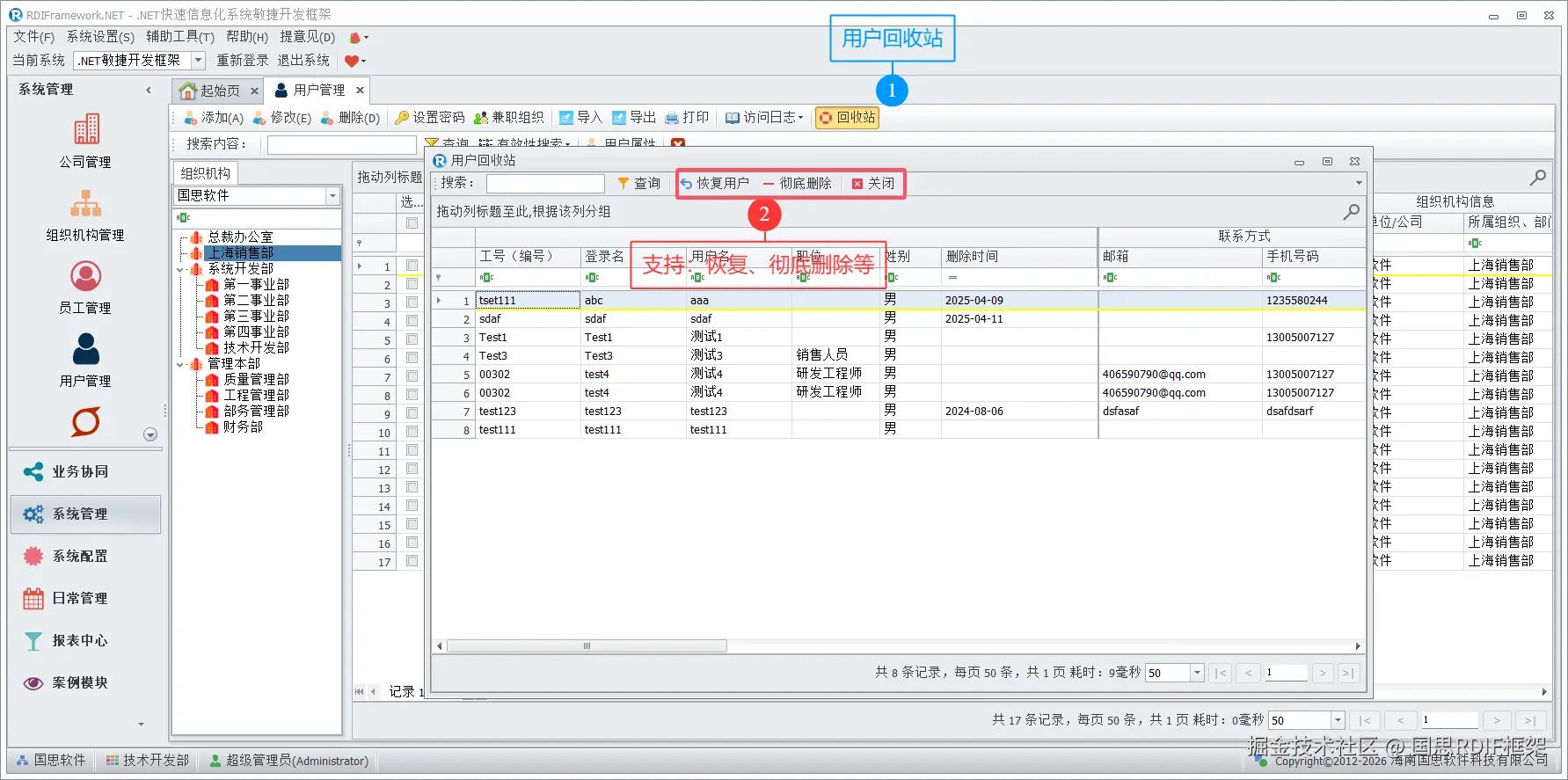Check the checkbox in main grid row 11

(412, 450)
